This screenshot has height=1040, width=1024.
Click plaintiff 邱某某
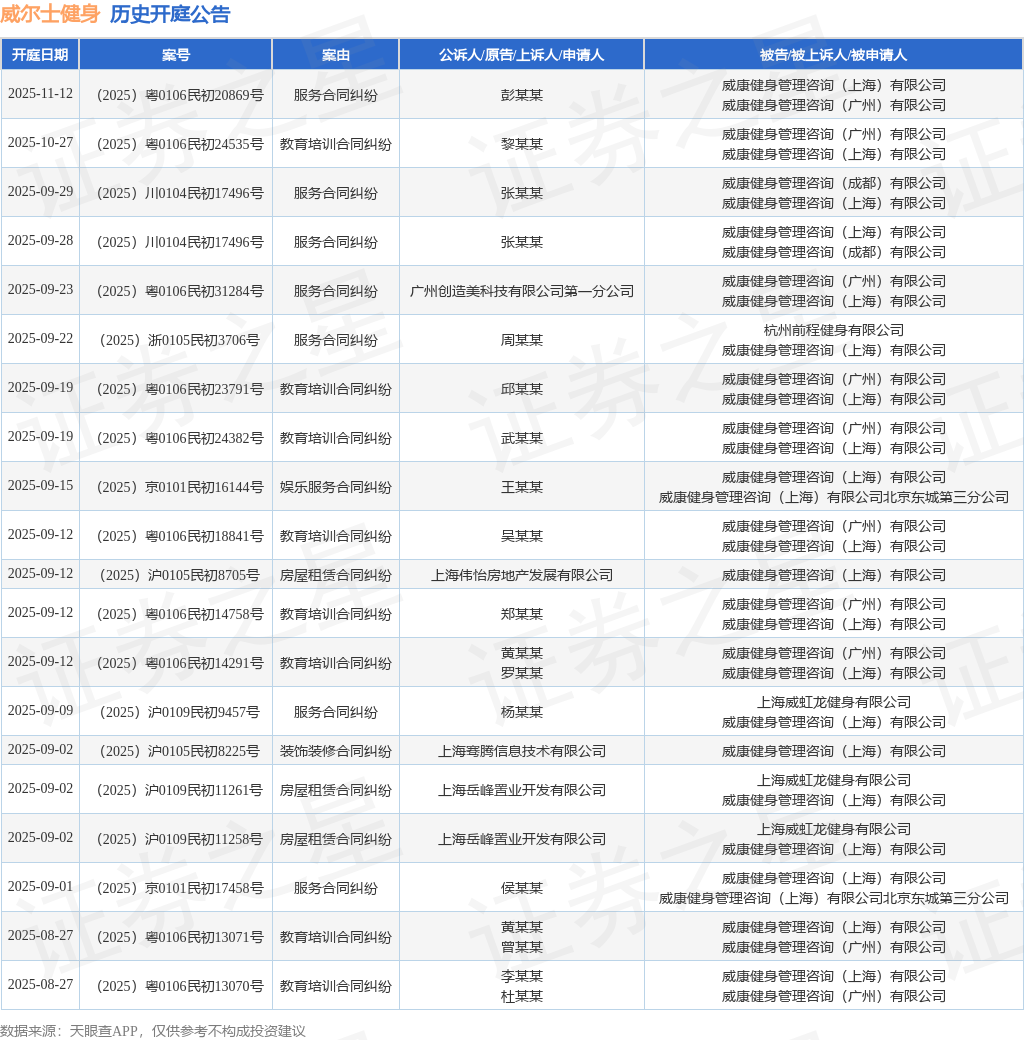(522, 389)
